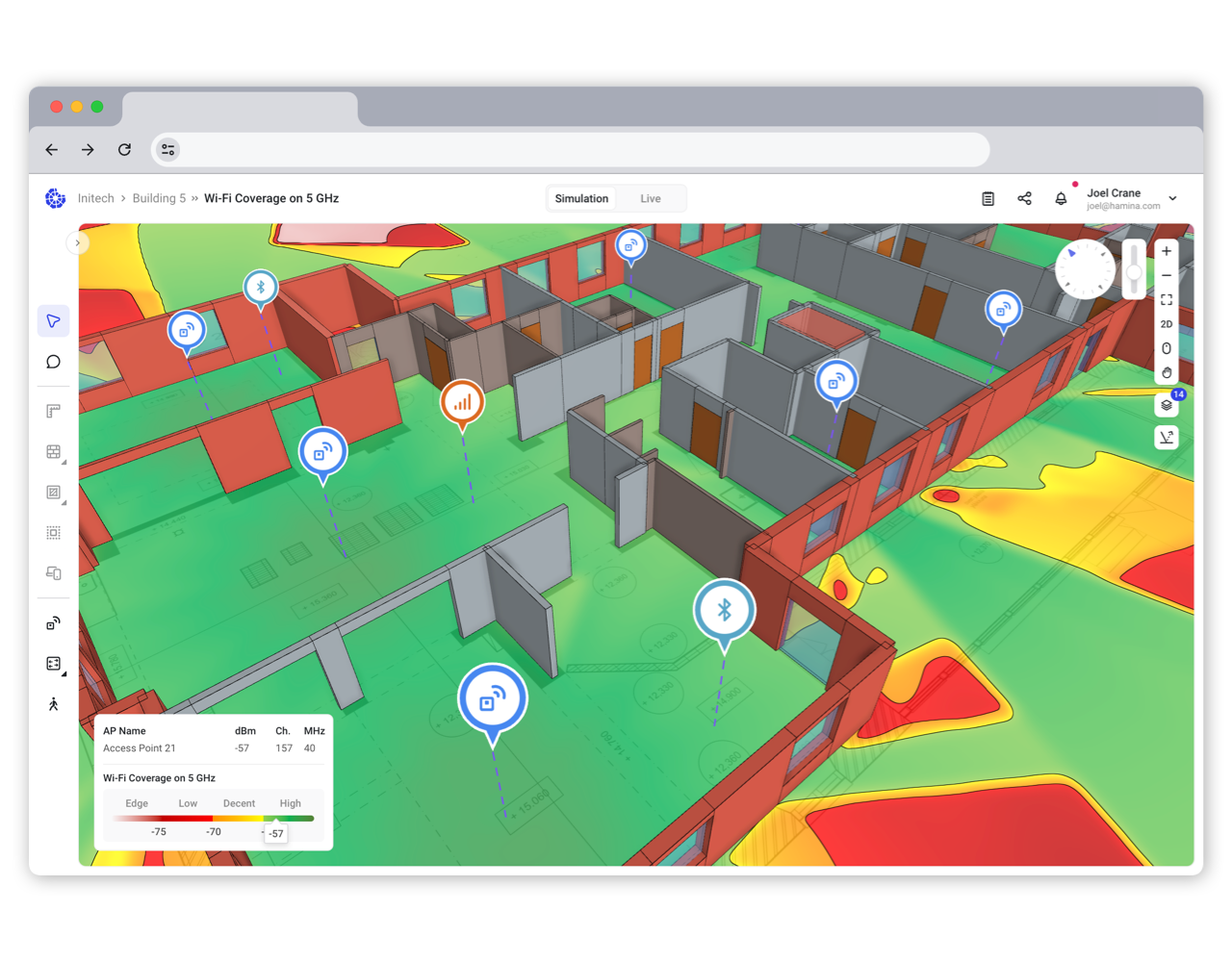Click the share icon in the top bar
The image size is (1232, 962).
[x=1024, y=197]
